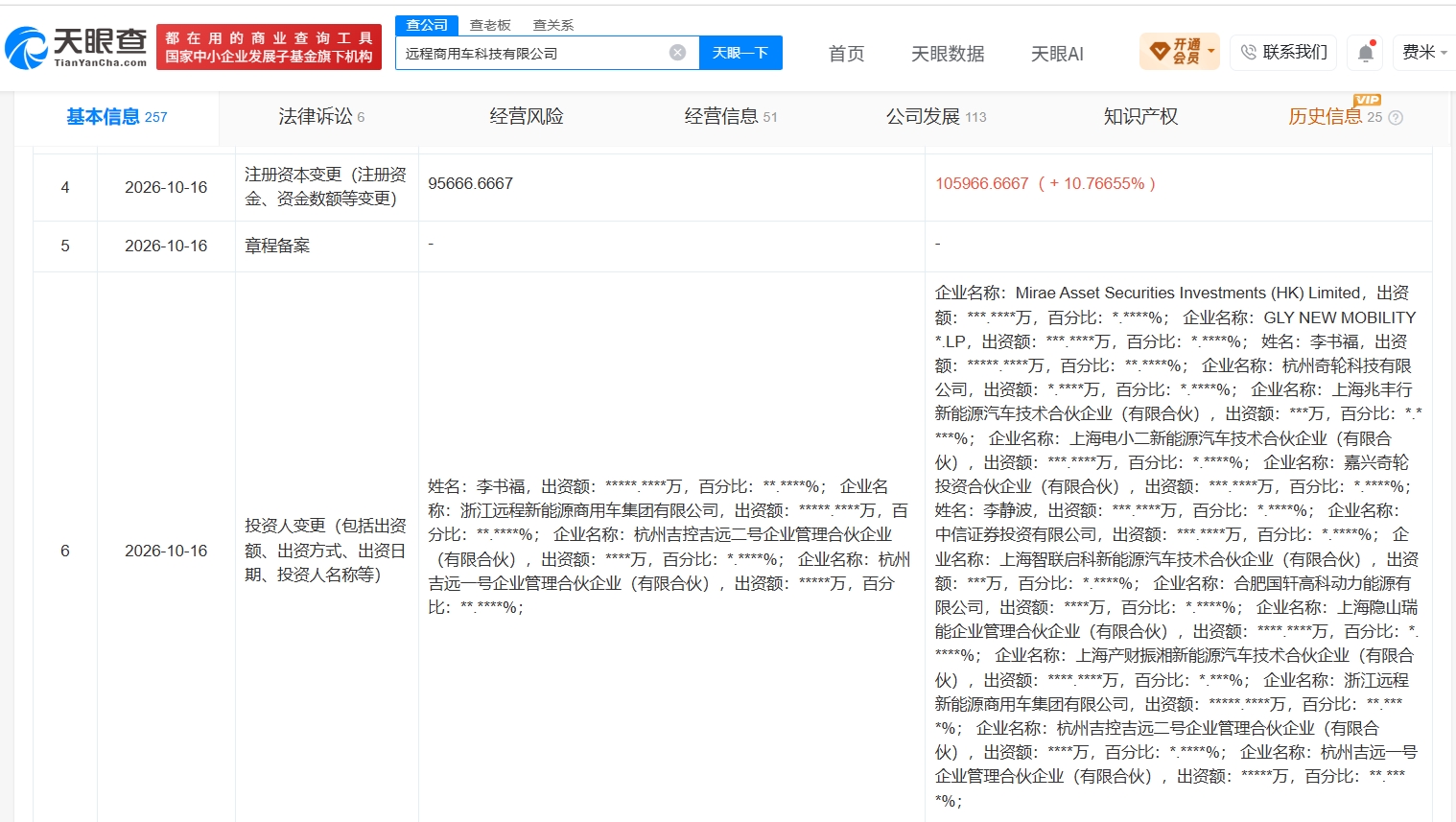Click the date 2026-10-16 in row 4
This screenshot has height=822, width=1456.
pos(166,187)
